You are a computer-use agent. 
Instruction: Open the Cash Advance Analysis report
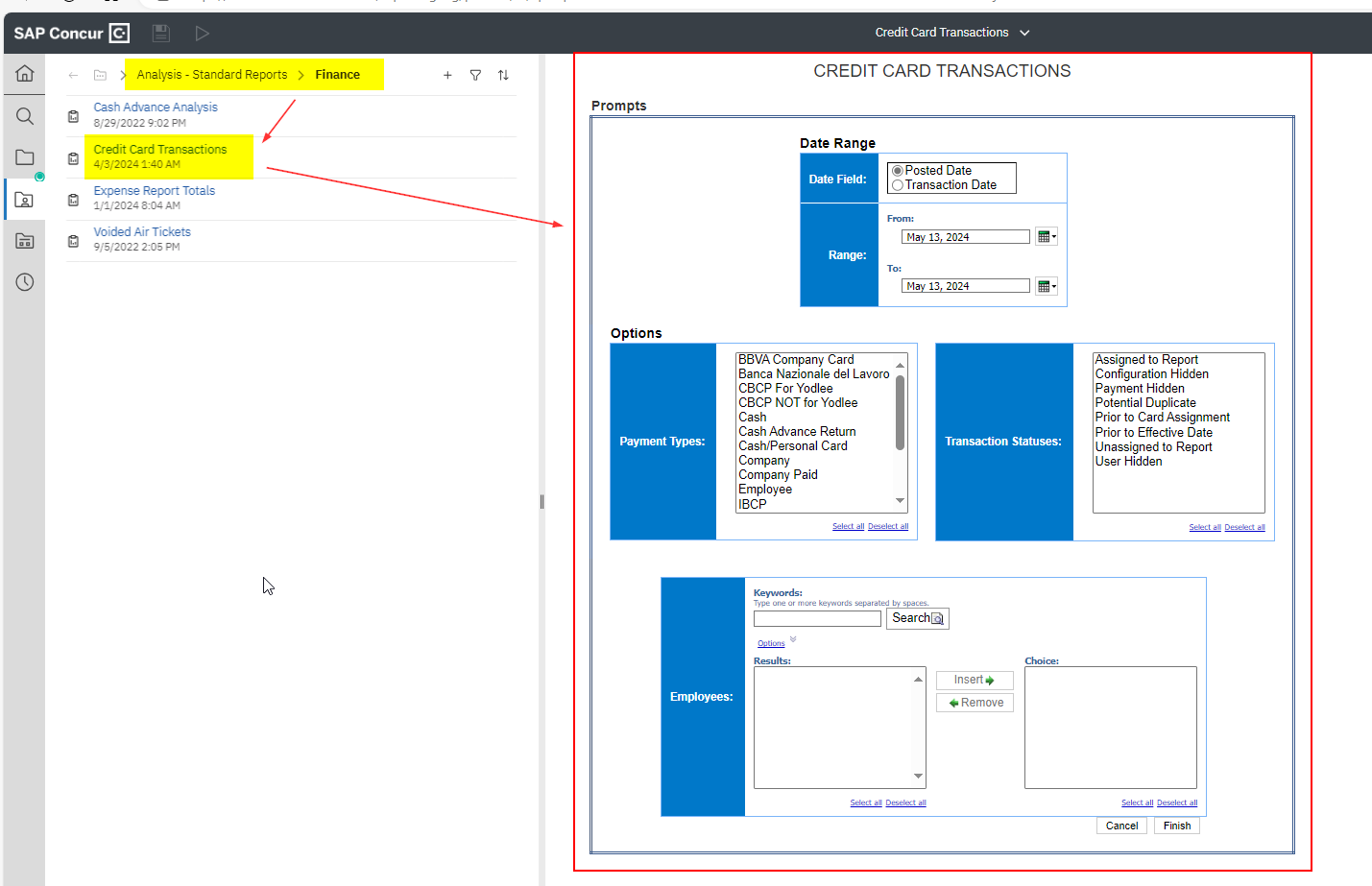(x=156, y=108)
